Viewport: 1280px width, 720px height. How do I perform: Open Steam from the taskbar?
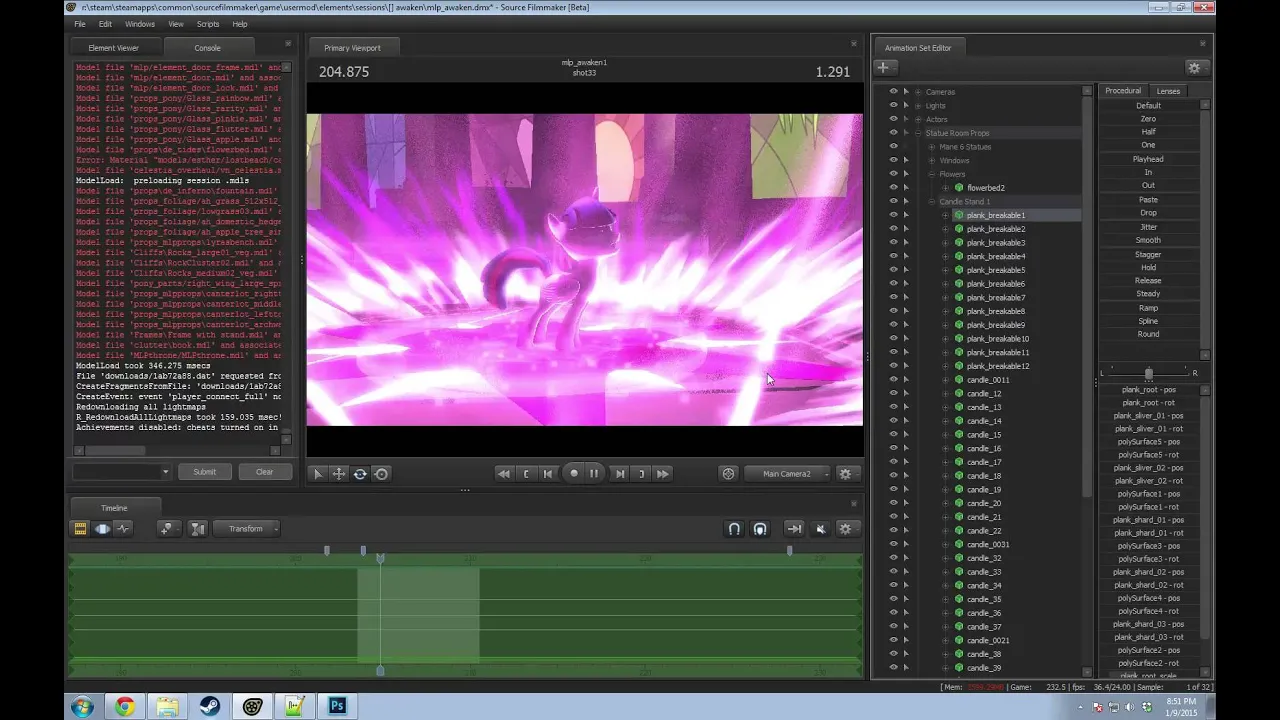[x=209, y=707]
